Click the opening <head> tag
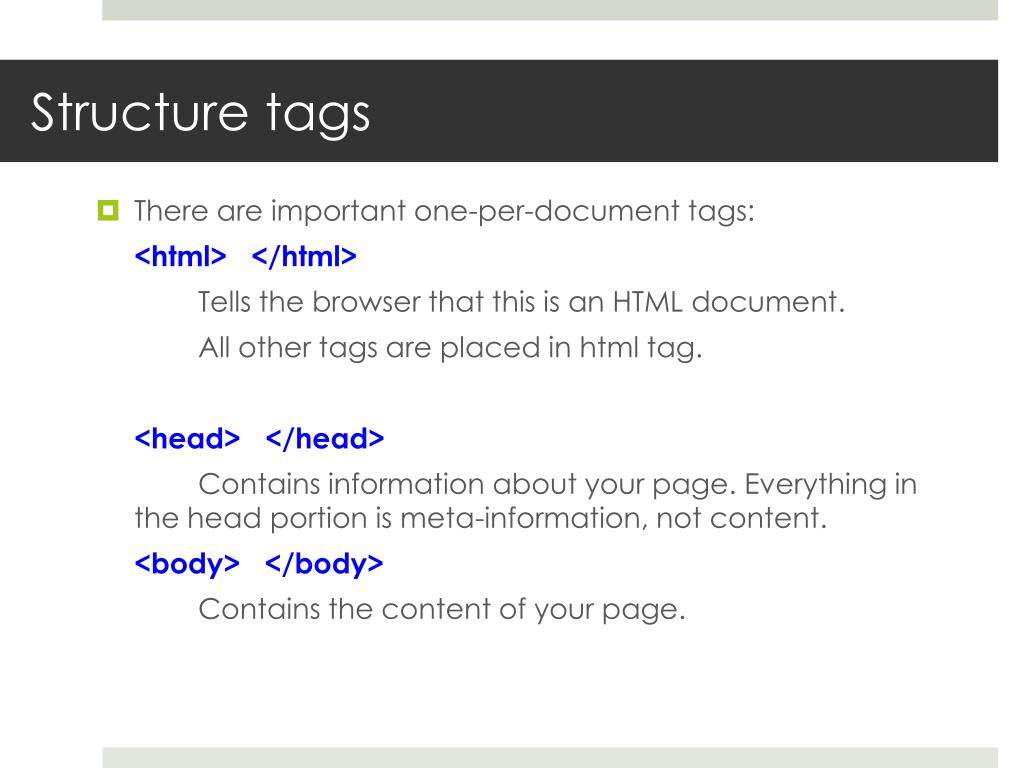1024x768 pixels. tap(187, 438)
